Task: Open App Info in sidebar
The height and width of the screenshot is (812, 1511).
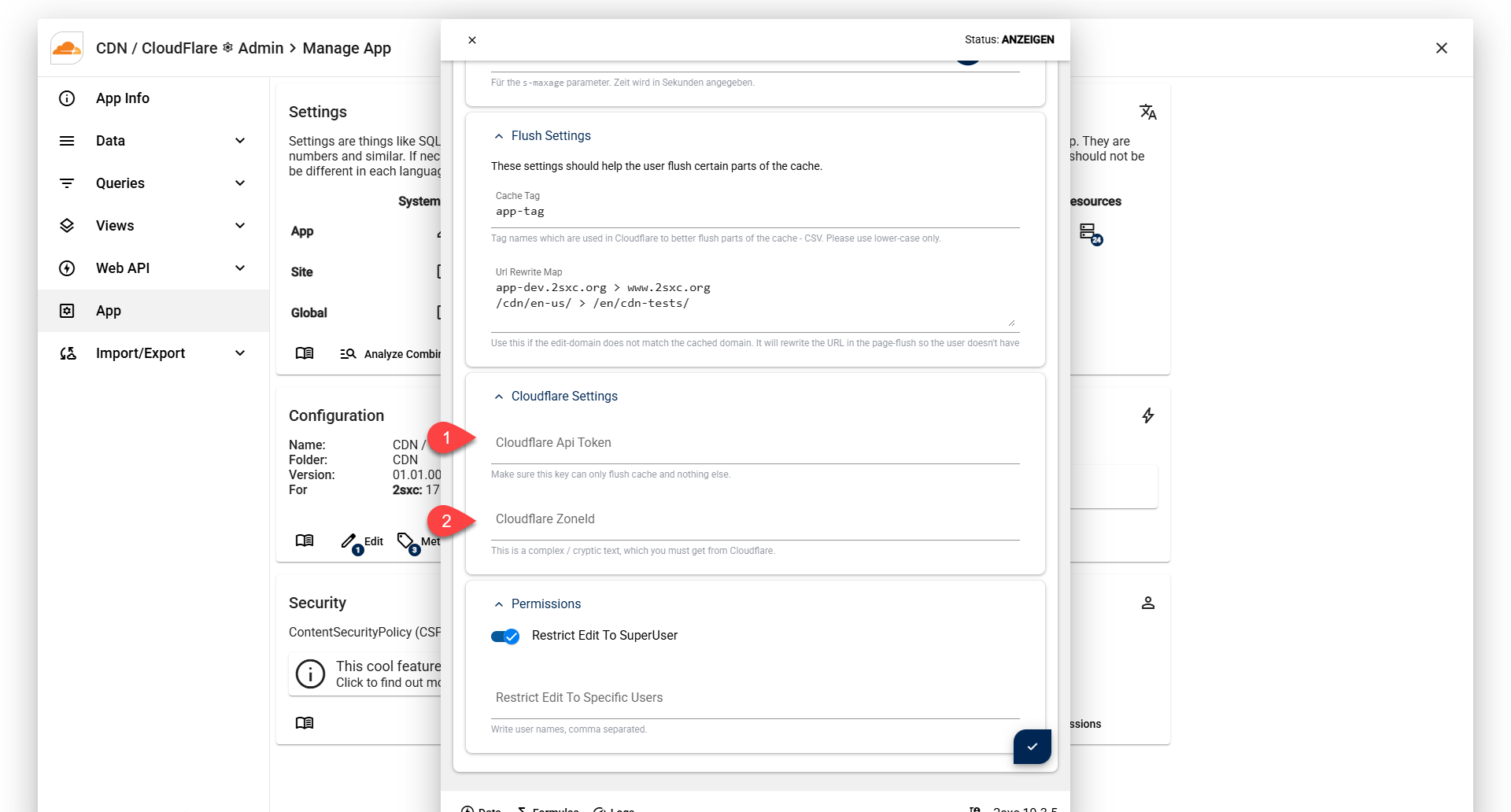Action: pyautogui.click(x=123, y=98)
